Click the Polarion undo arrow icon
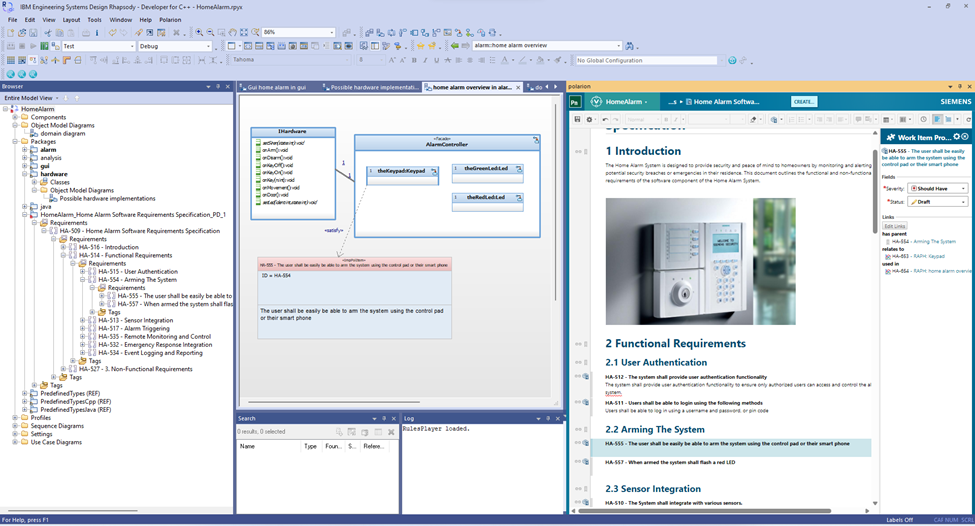 (605, 119)
